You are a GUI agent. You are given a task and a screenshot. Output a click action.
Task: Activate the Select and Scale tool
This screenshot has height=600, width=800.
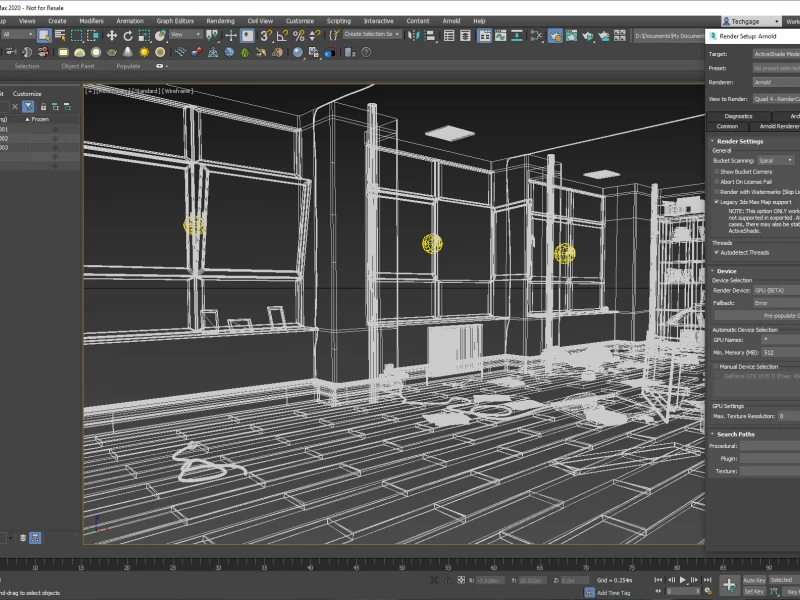144,35
